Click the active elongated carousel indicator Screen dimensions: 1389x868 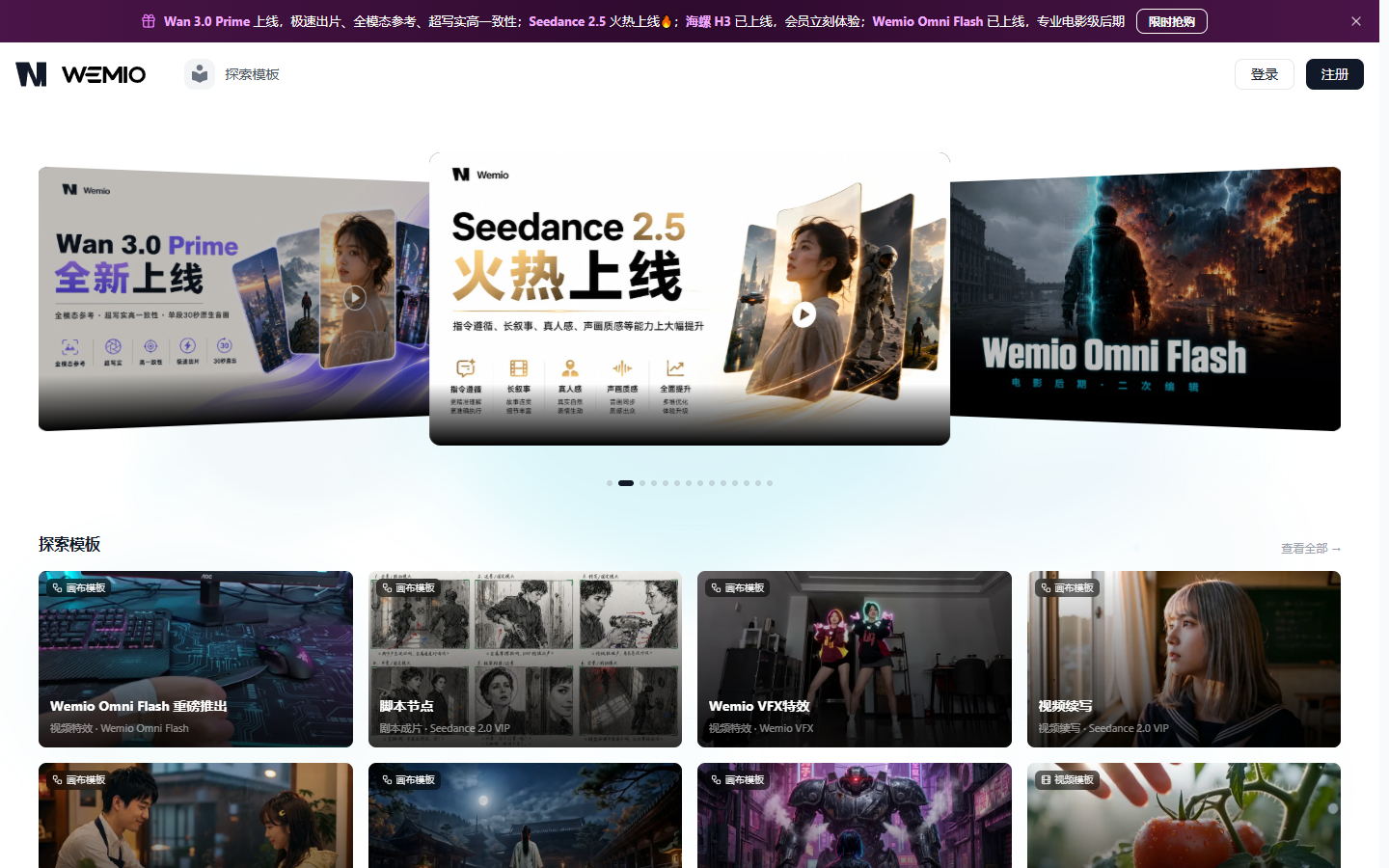coord(626,483)
